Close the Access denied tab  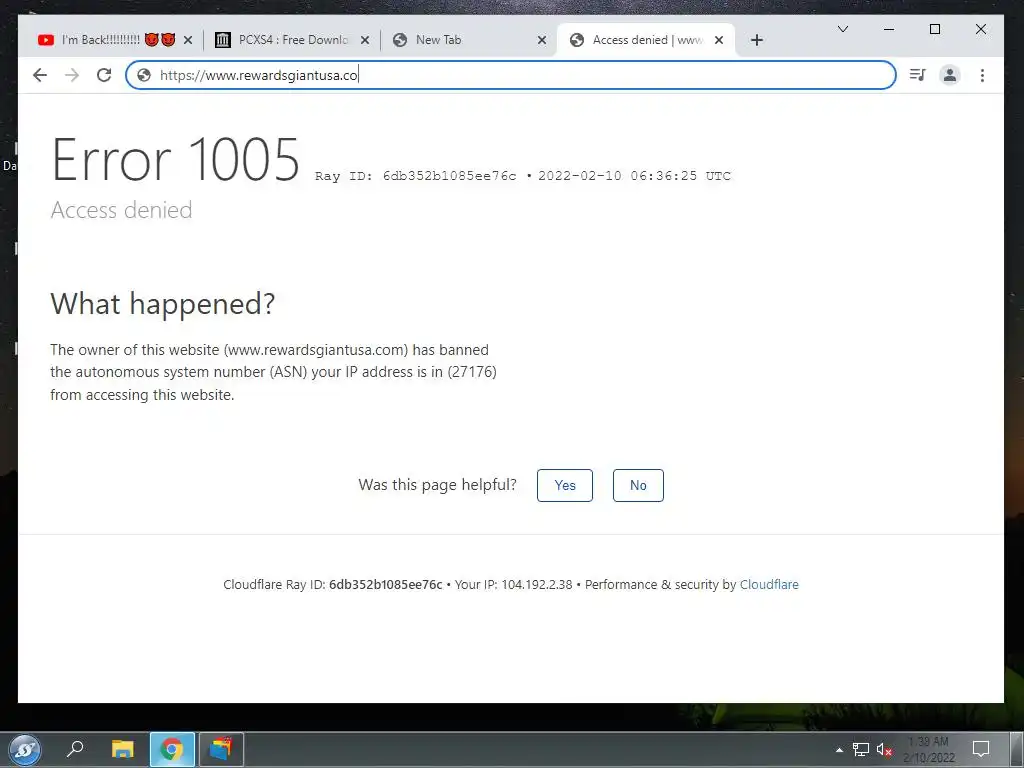[x=719, y=40]
